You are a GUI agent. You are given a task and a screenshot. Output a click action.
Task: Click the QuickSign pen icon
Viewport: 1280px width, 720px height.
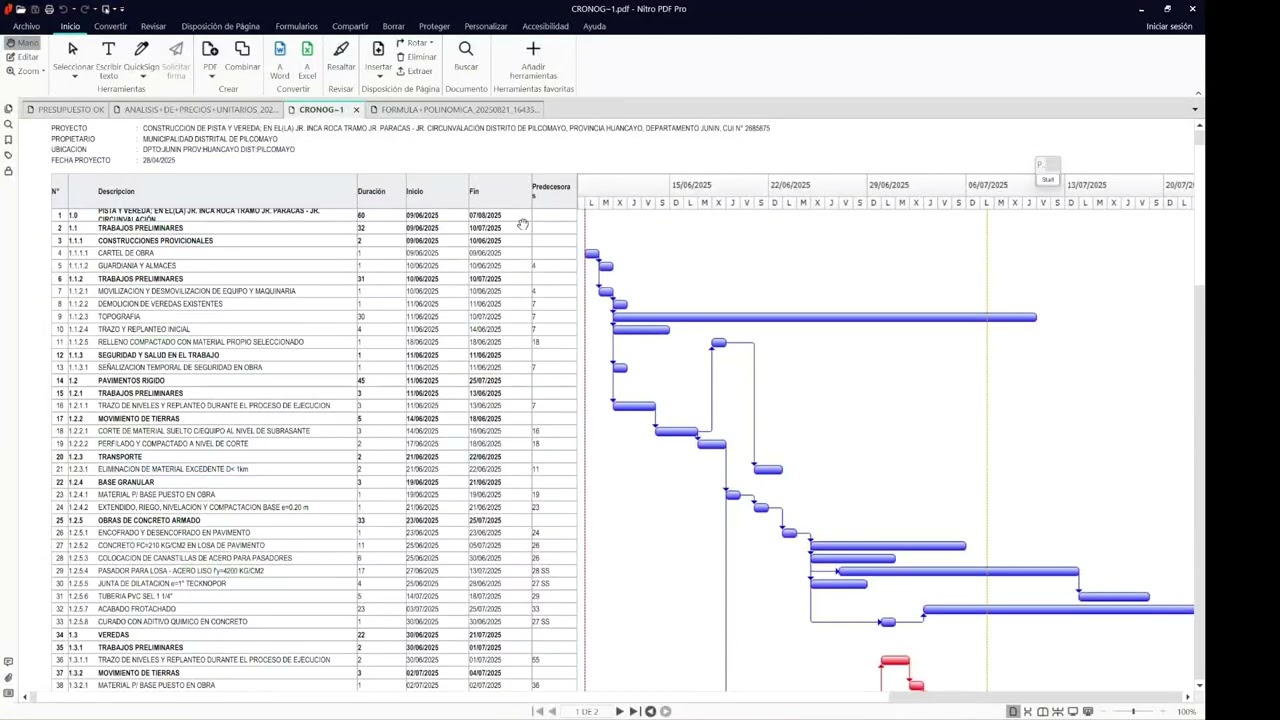click(141, 49)
